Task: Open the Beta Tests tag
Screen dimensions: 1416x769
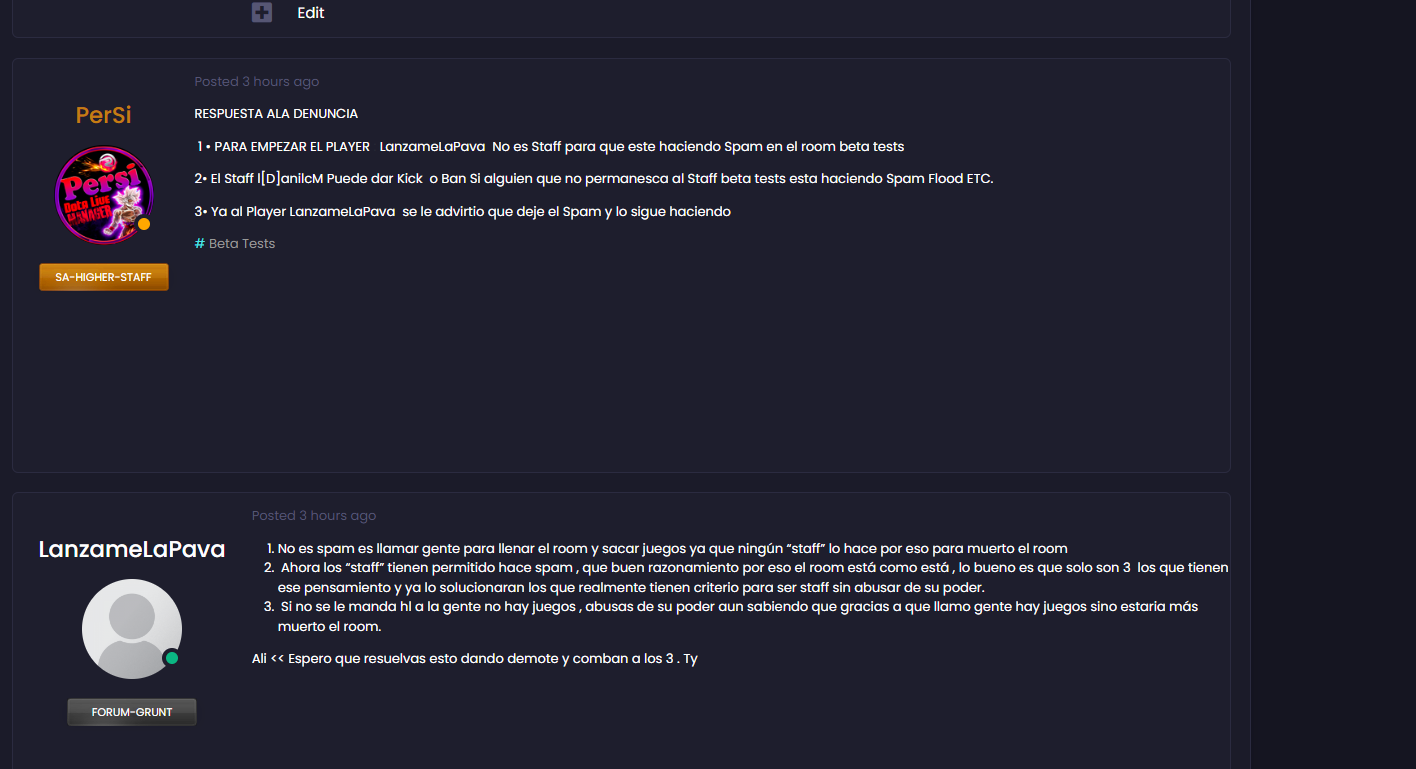Action: click(x=242, y=244)
